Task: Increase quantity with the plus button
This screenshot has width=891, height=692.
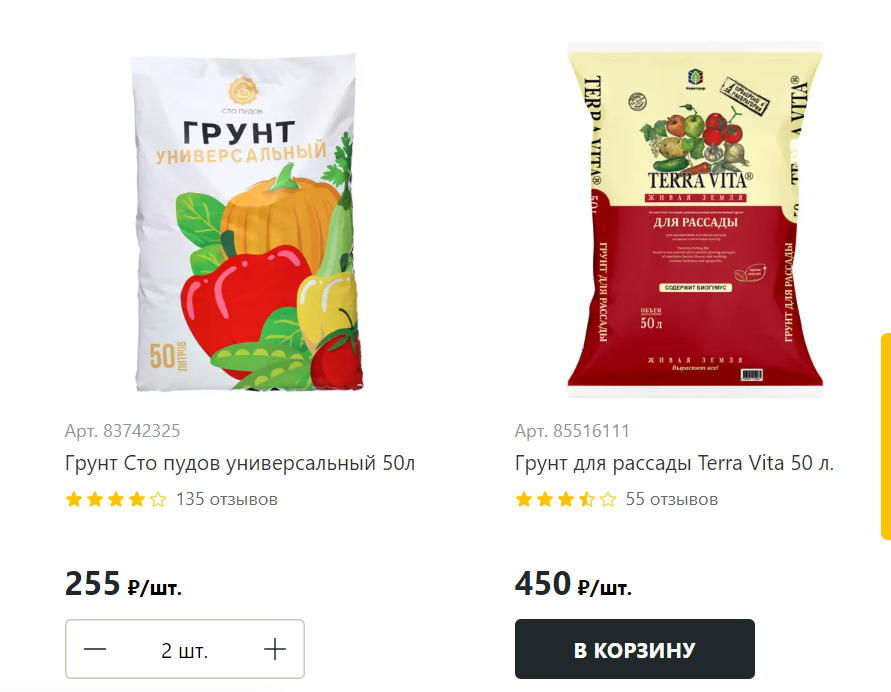Action: (x=275, y=649)
